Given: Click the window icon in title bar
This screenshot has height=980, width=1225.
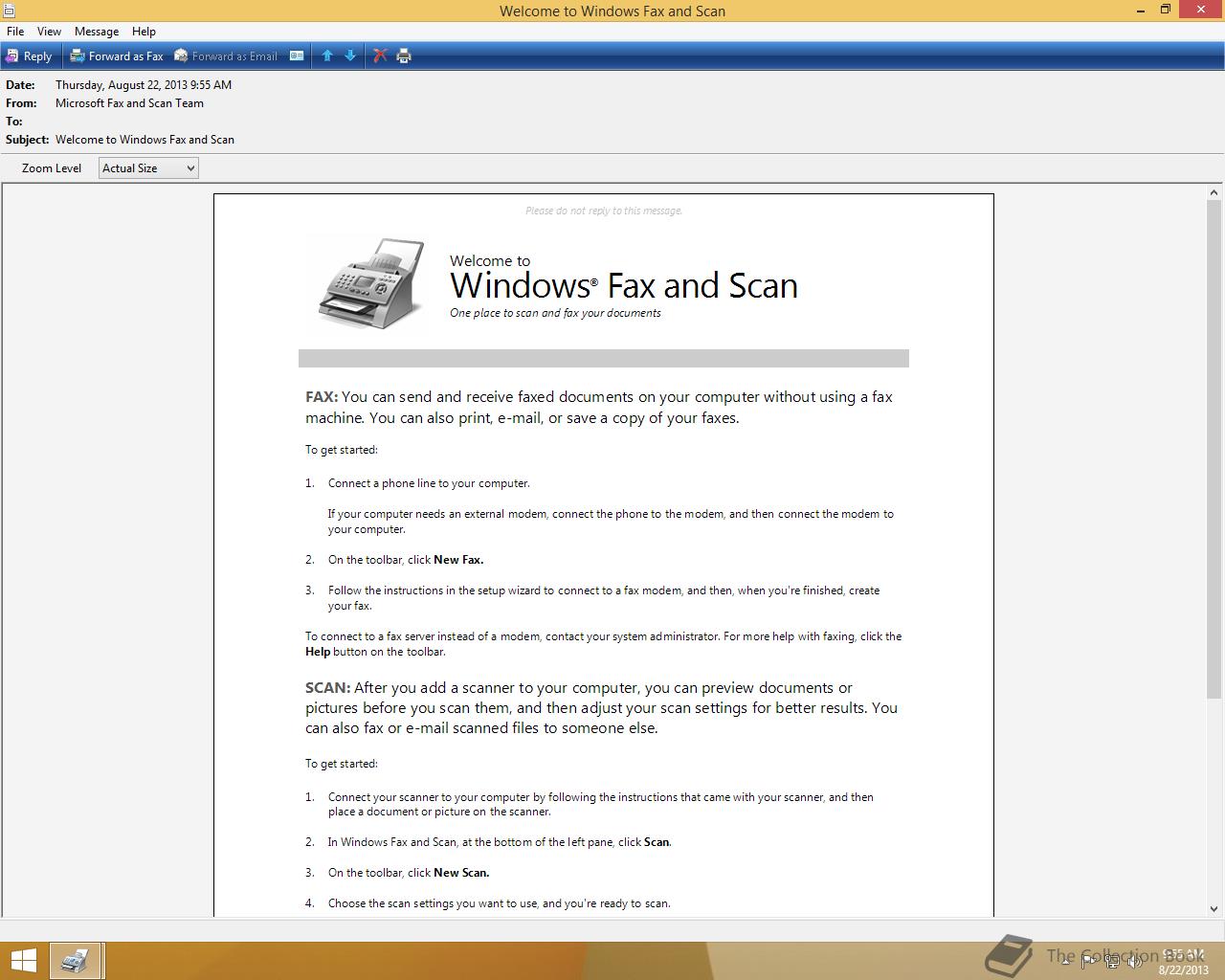Looking at the screenshot, I should (x=9, y=11).
